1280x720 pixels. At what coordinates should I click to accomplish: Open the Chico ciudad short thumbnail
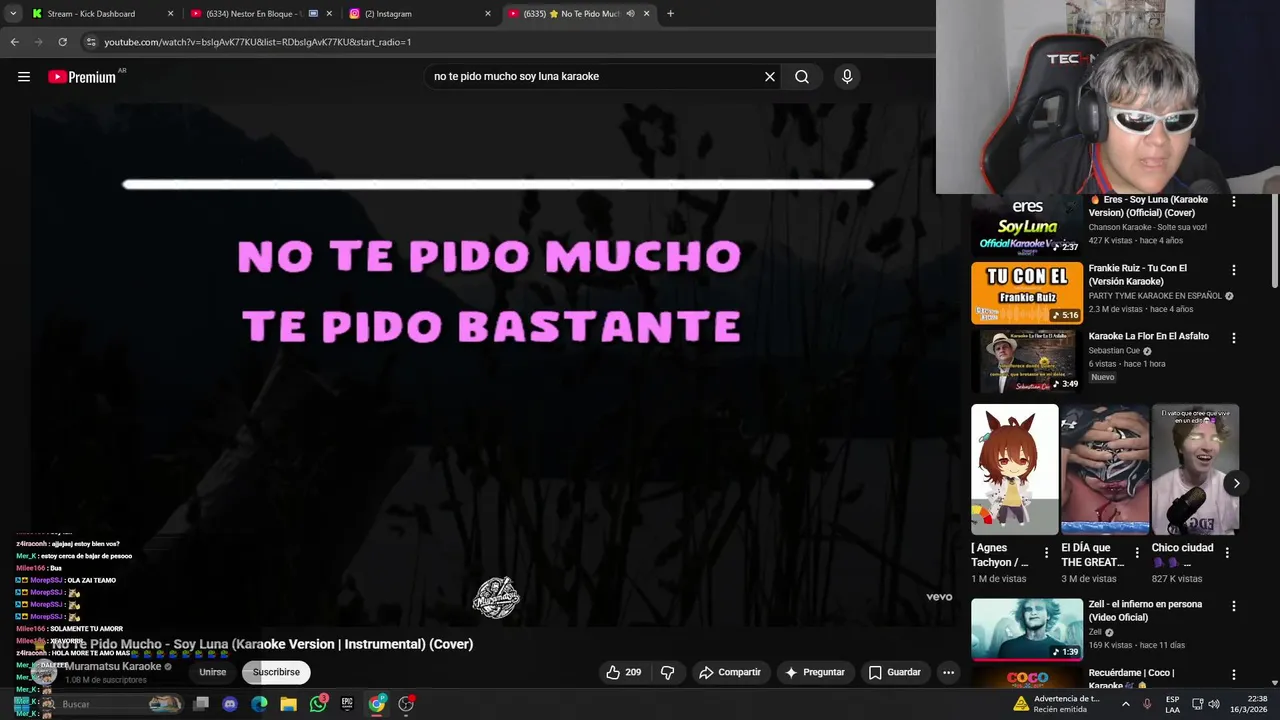[1195, 469]
